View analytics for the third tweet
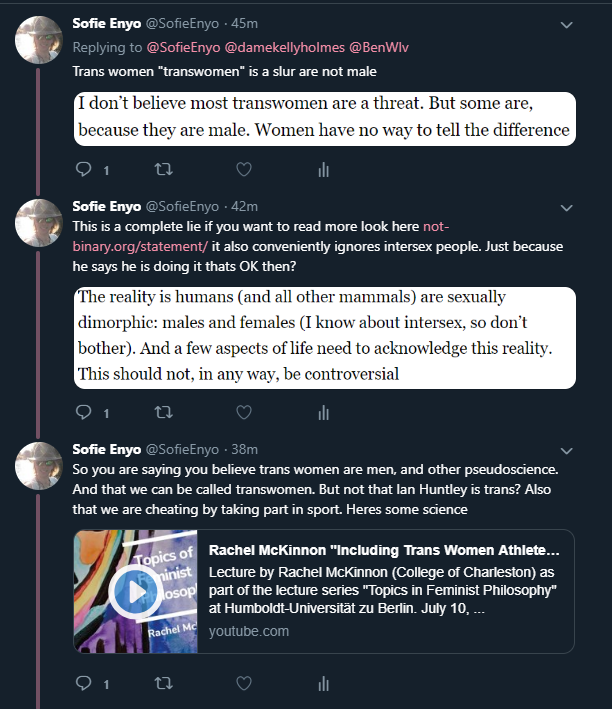This screenshot has height=709, width=612. tap(323, 684)
